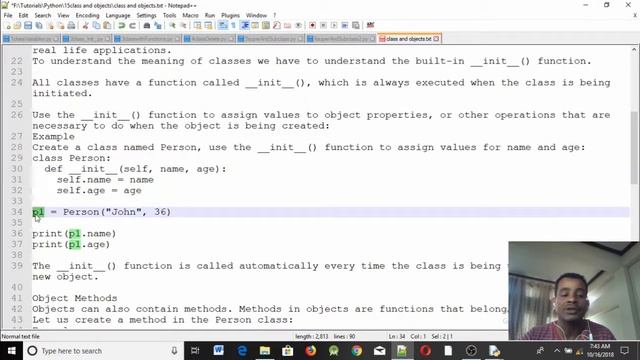Open the User Defined Language dialog icon

pyautogui.click(x=255, y=26)
